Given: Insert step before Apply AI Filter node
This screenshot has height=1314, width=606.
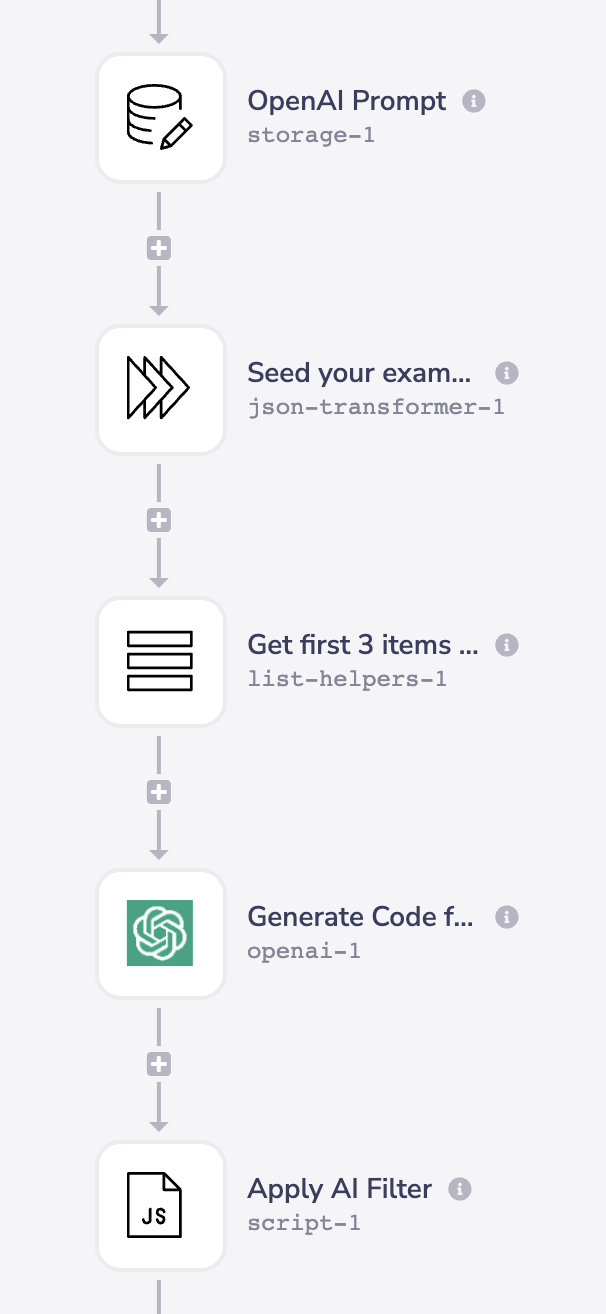Looking at the screenshot, I should pos(159,1065).
